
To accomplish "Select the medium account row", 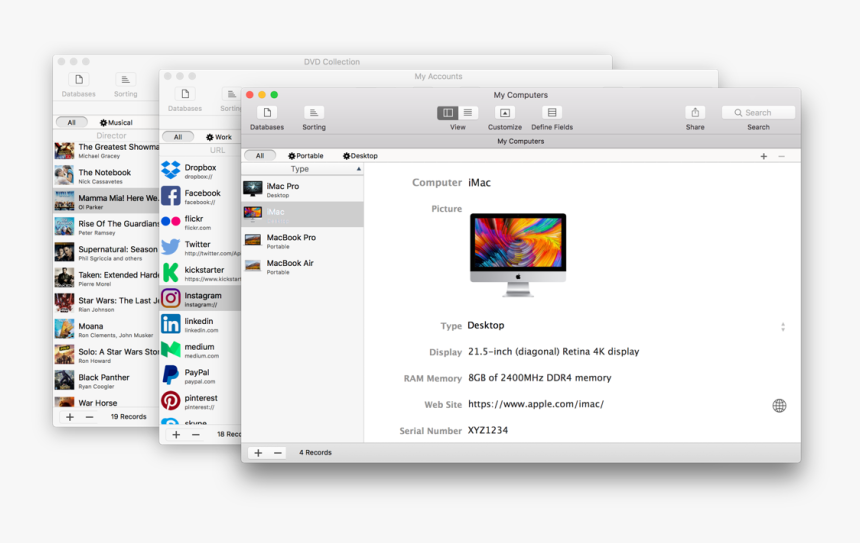I will 200,350.
